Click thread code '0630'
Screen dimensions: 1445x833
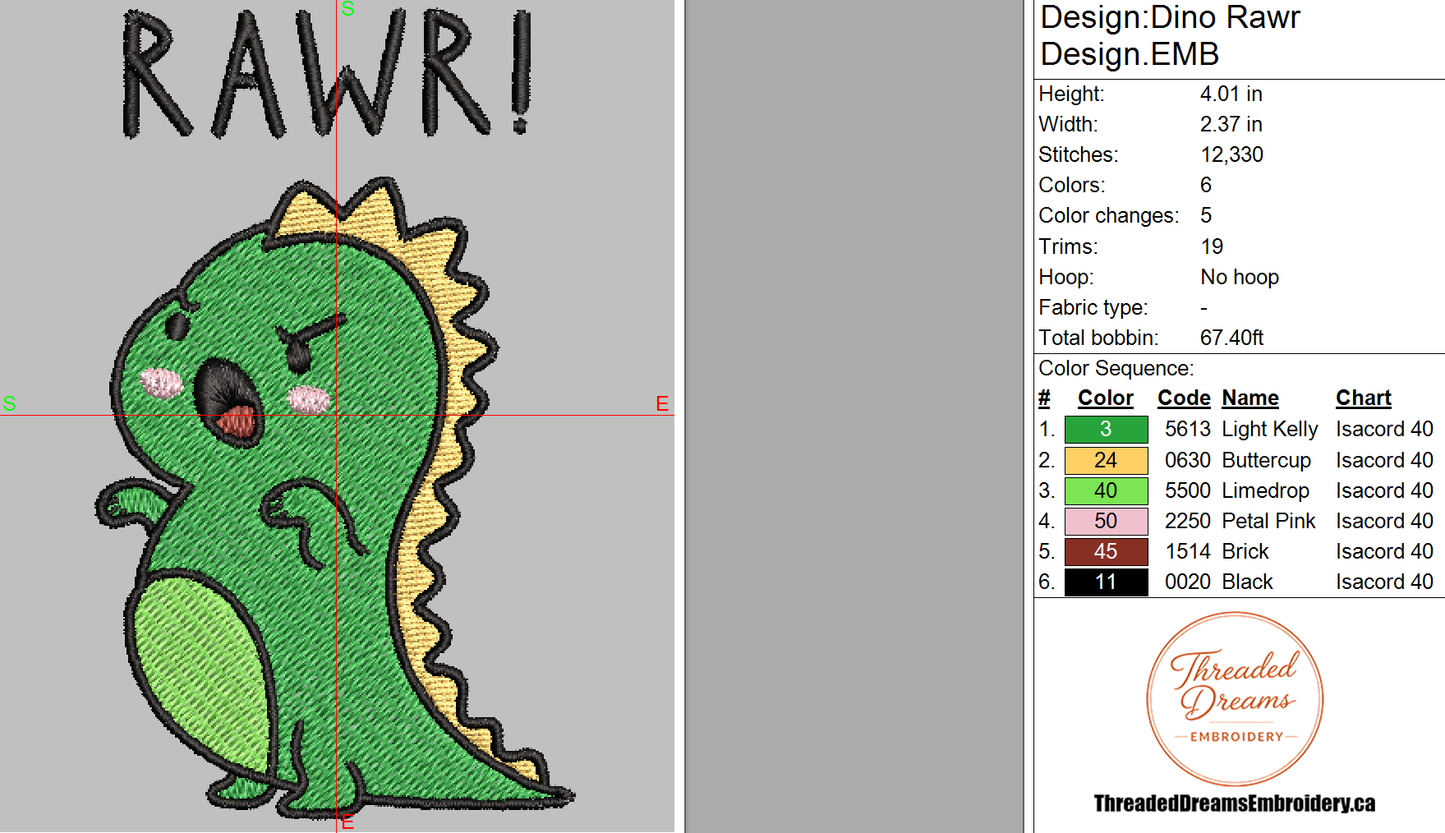pyautogui.click(x=1188, y=460)
